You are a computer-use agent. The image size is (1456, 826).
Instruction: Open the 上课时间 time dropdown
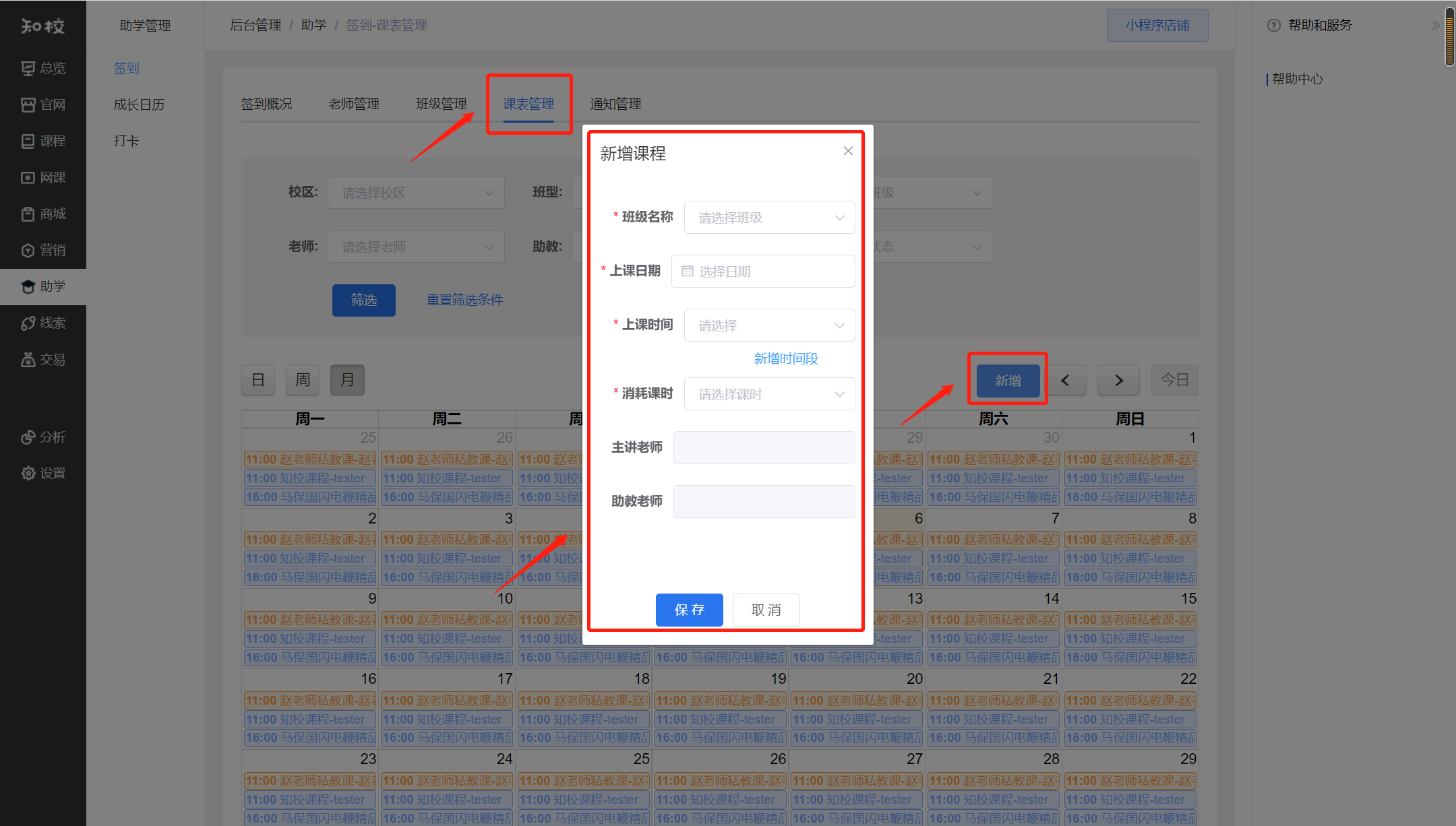769,325
